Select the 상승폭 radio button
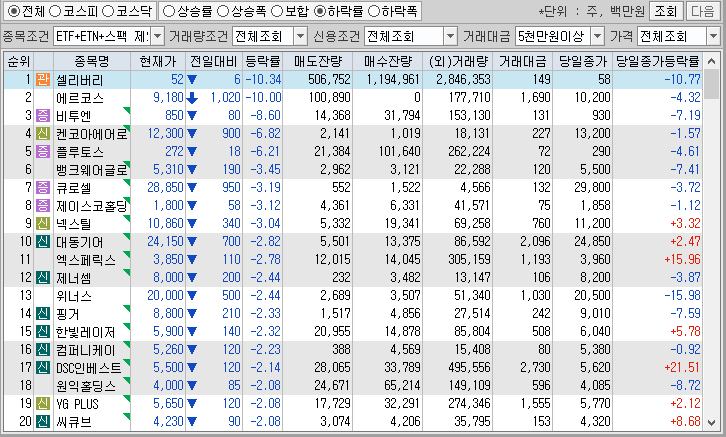The height and width of the screenshot is (437, 726). (x=223, y=11)
